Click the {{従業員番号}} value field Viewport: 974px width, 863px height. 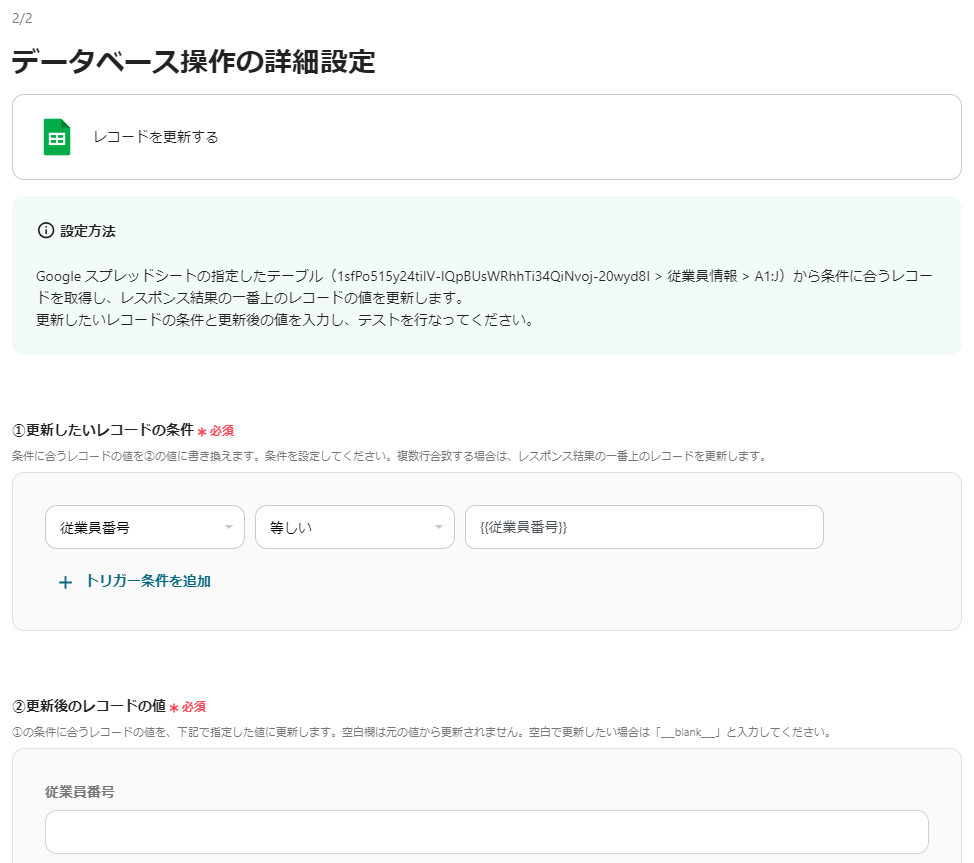point(645,527)
